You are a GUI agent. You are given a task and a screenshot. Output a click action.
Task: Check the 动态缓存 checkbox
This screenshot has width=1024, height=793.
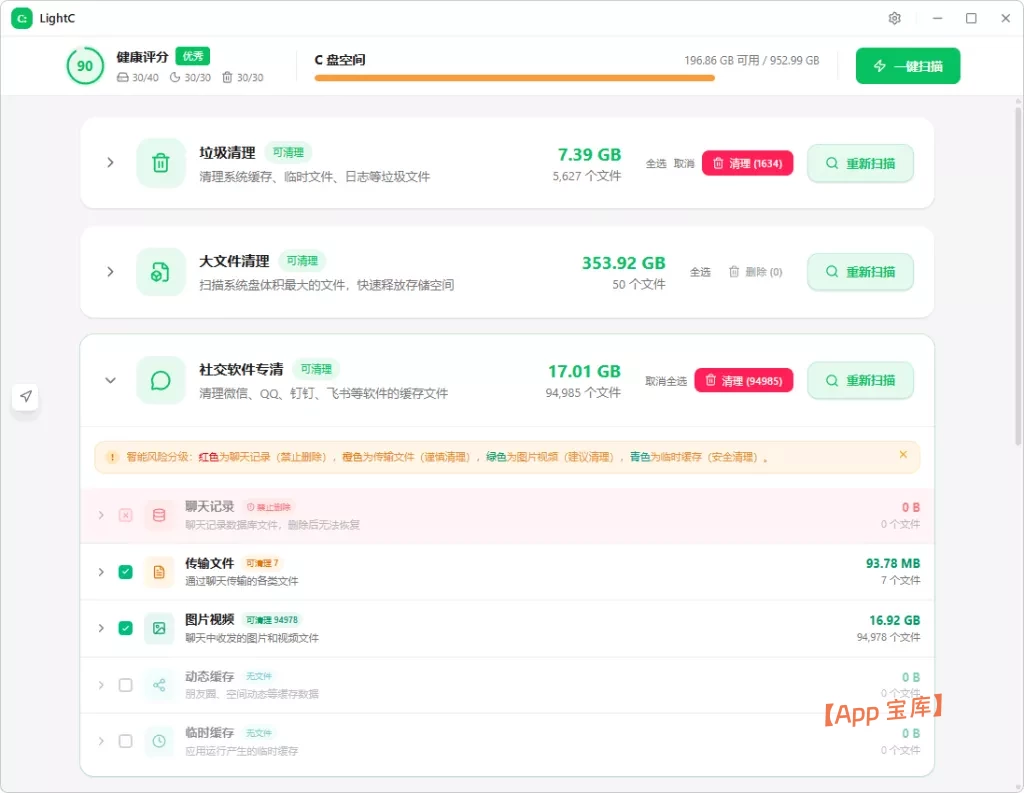coord(125,685)
